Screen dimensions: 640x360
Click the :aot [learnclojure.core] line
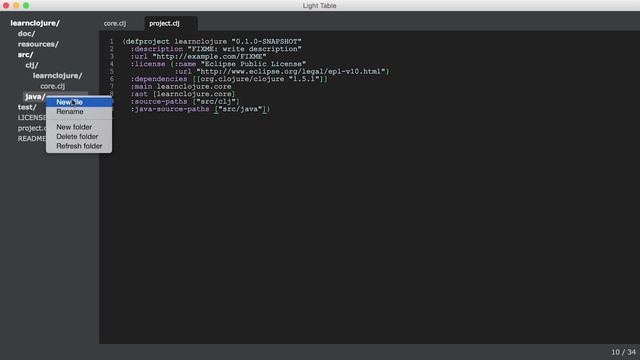tap(183, 94)
